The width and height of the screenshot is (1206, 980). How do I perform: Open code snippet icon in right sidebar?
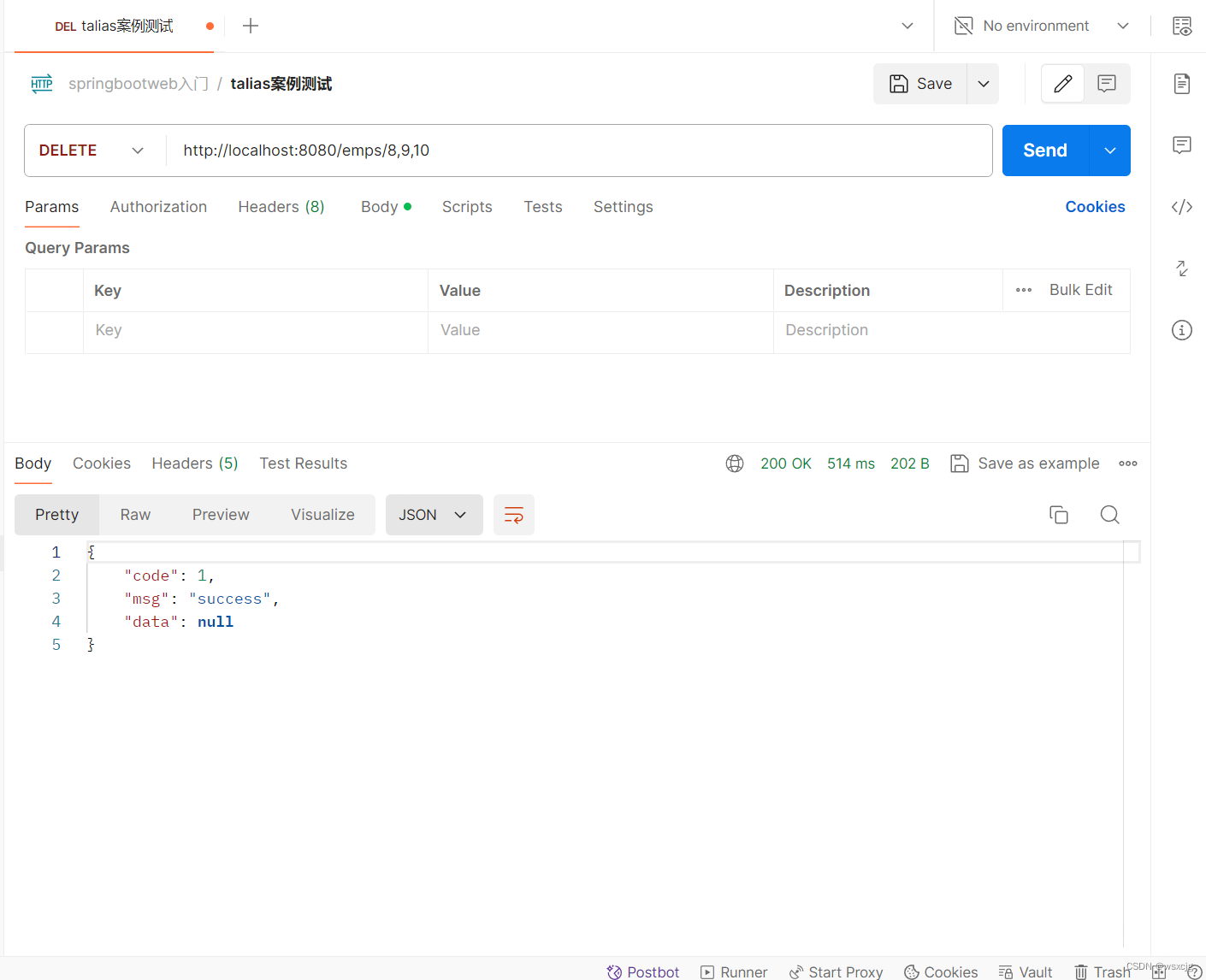[1182, 207]
